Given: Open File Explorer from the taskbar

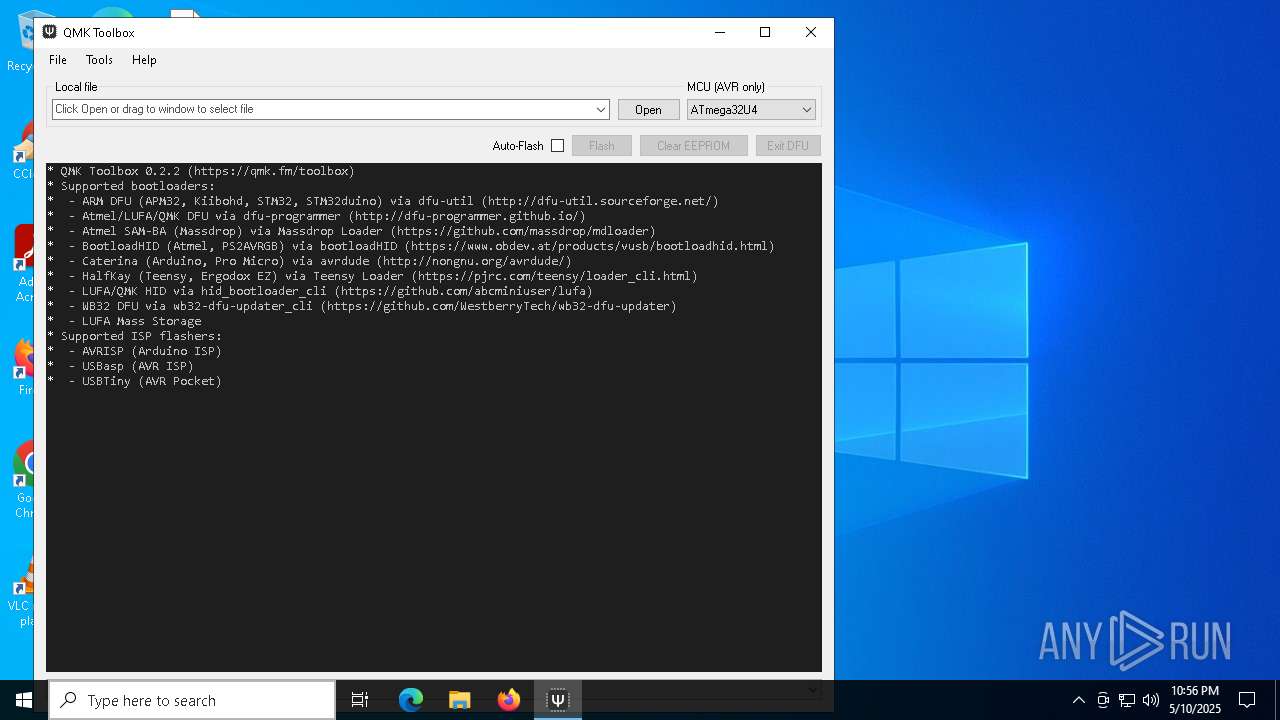Looking at the screenshot, I should tap(459, 700).
